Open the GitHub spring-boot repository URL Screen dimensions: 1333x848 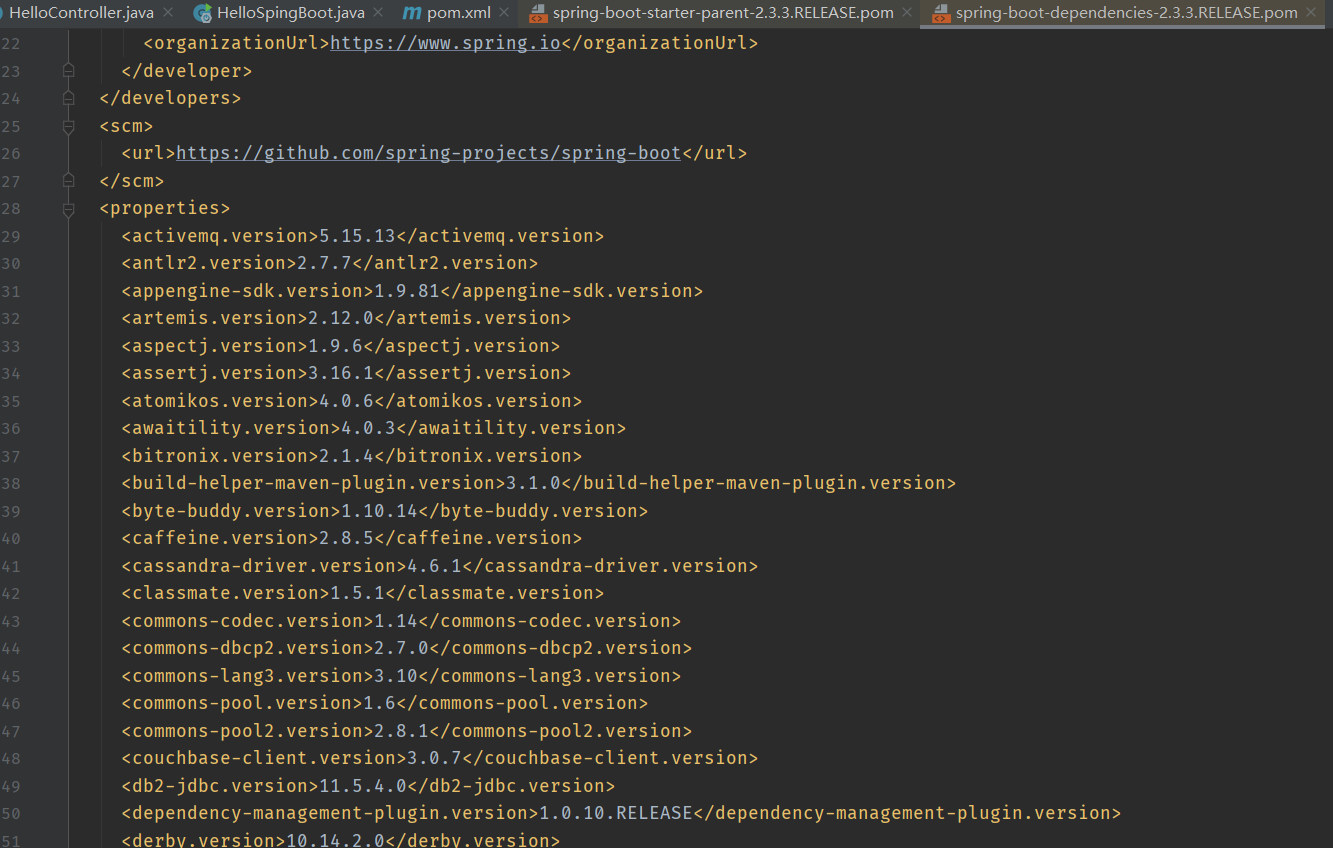428,153
